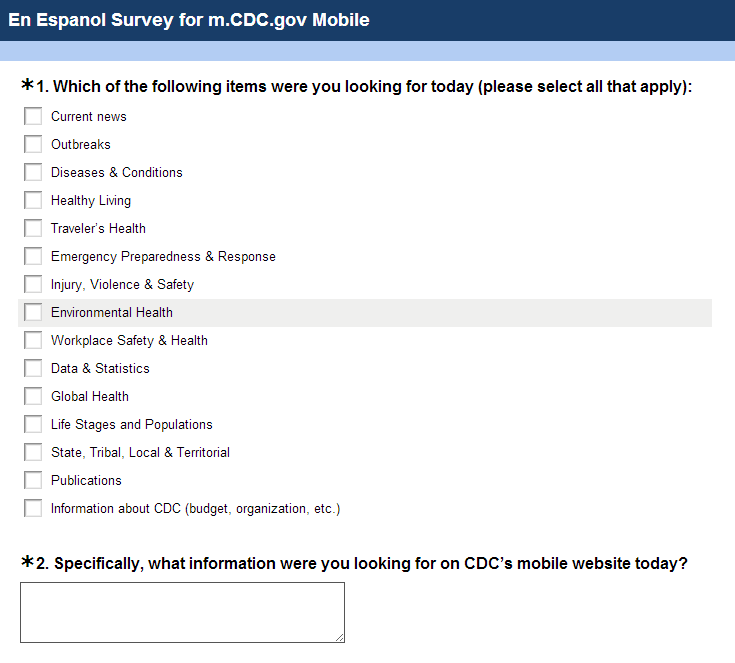Tick the Outbreaks checkbox

point(33,144)
